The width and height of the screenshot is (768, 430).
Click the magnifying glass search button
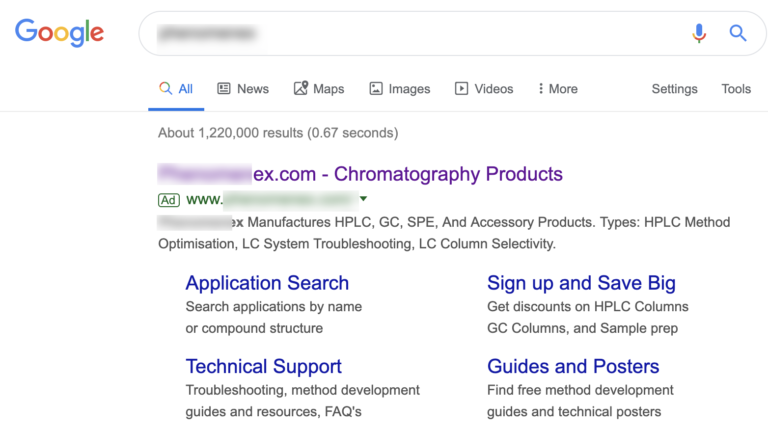tap(738, 33)
